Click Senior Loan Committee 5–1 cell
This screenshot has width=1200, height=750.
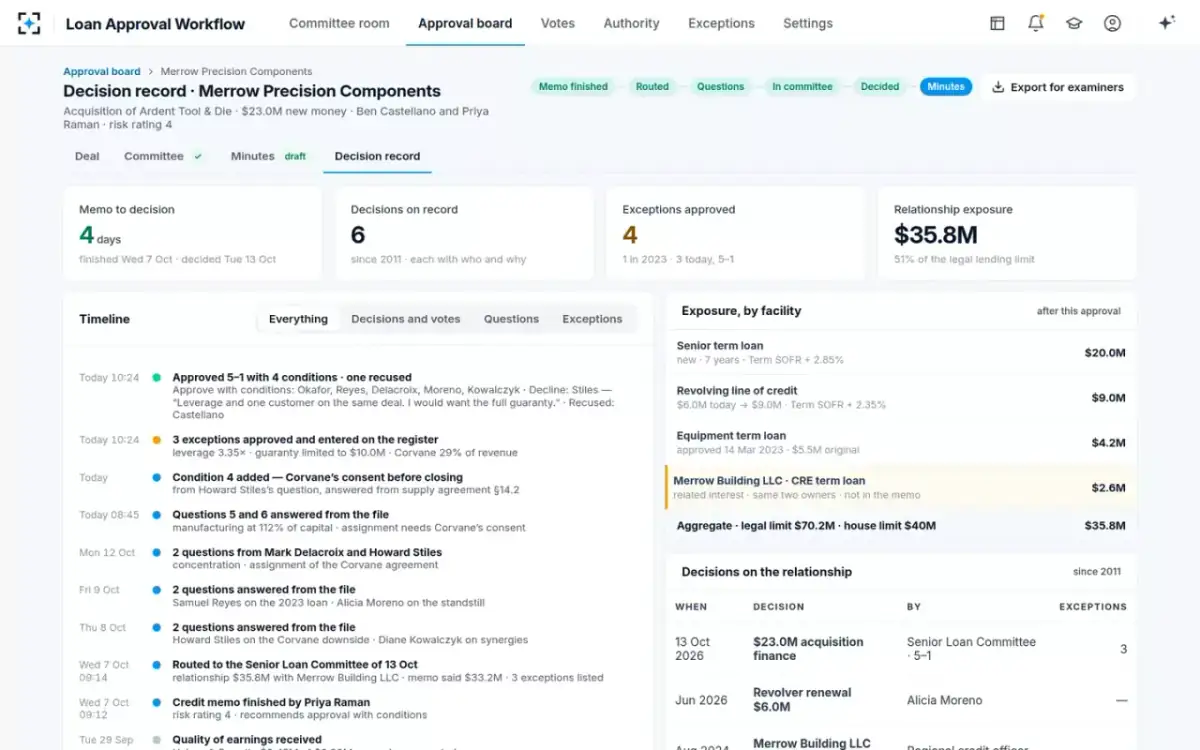(971, 649)
